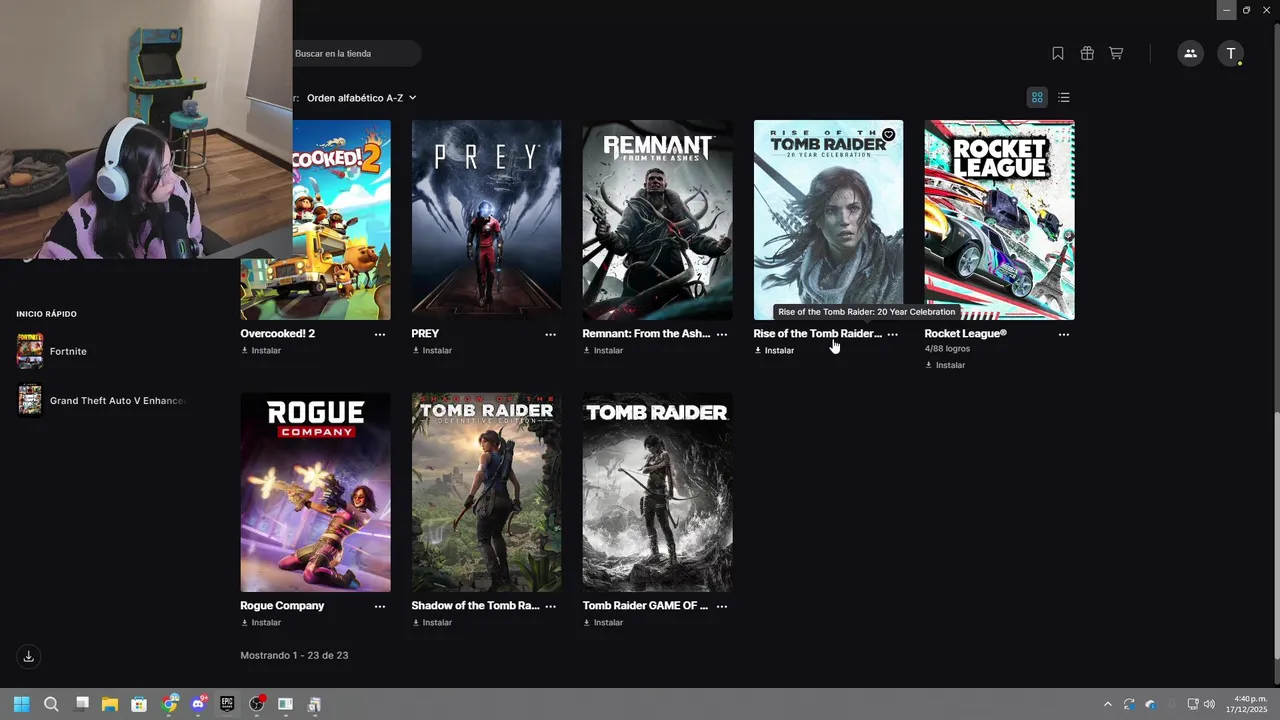Open OBS Studio from the taskbar
1280x720 pixels.
click(x=257, y=704)
